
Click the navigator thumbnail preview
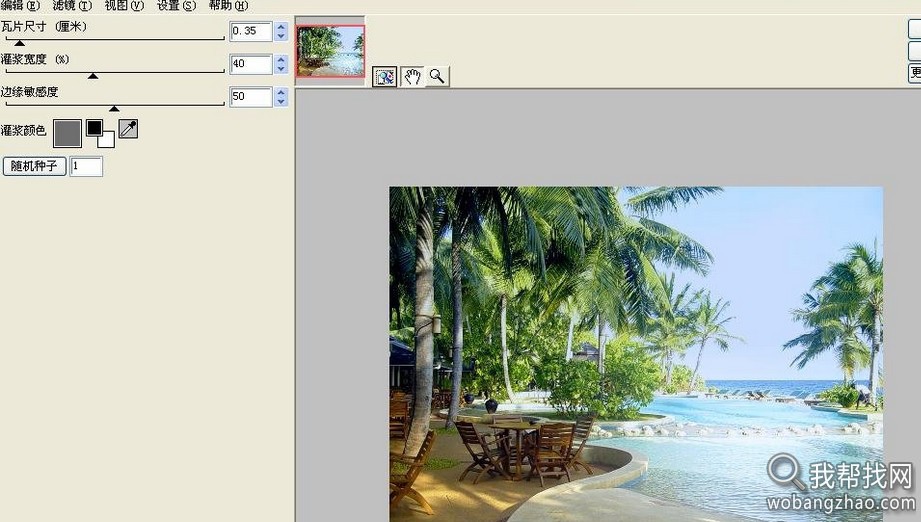[x=331, y=51]
